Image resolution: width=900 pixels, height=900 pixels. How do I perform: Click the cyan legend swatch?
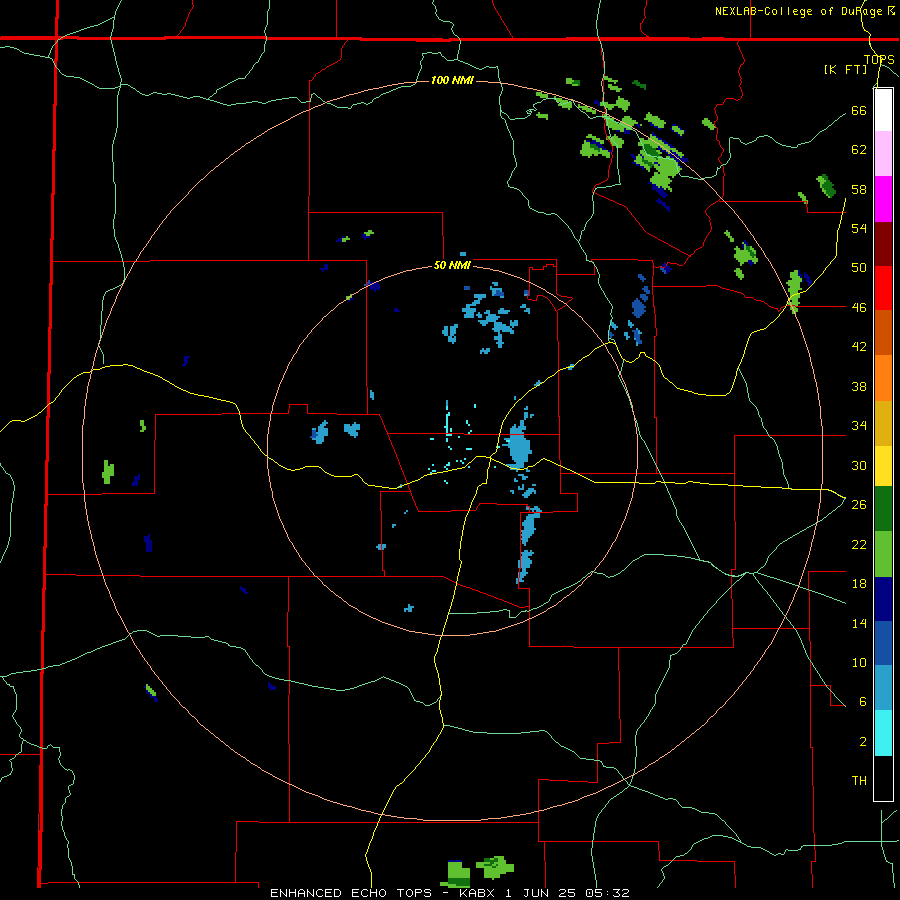(883, 733)
